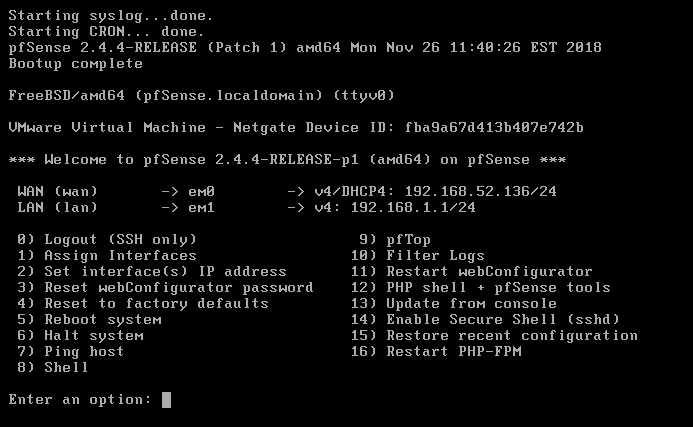This screenshot has width=693, height=427.
Task: Click the cursor after "Enter an option:"
Action: pyautogui.click(x=166, y=400)
